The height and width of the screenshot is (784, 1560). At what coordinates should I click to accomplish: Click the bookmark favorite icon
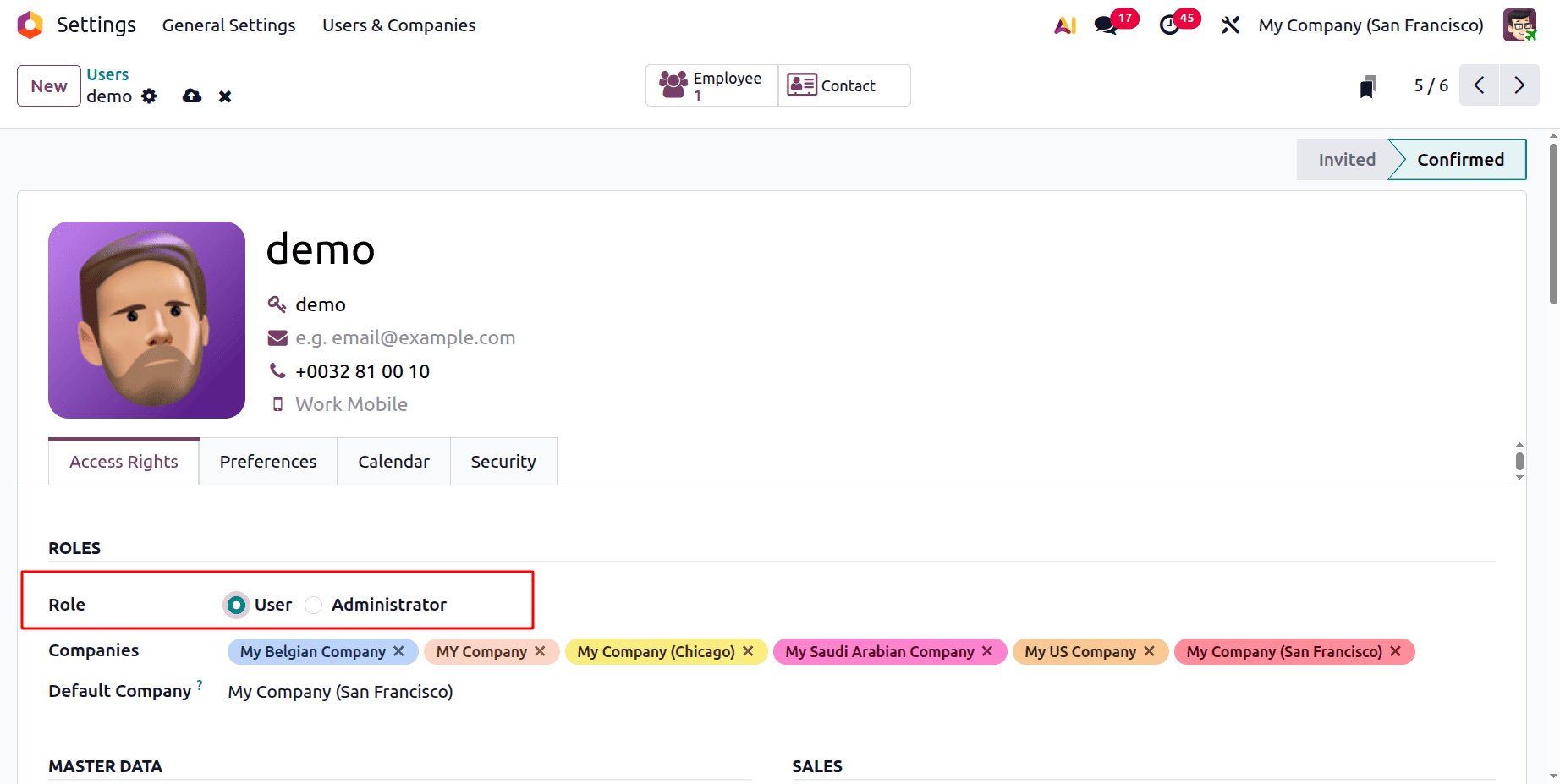(x=1368, y=85)
